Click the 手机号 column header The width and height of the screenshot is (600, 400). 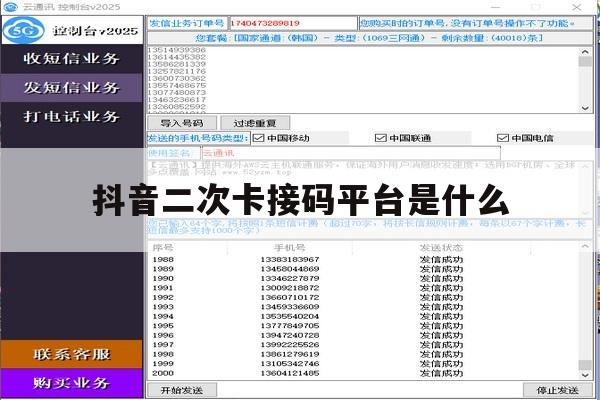coord(290,248)
